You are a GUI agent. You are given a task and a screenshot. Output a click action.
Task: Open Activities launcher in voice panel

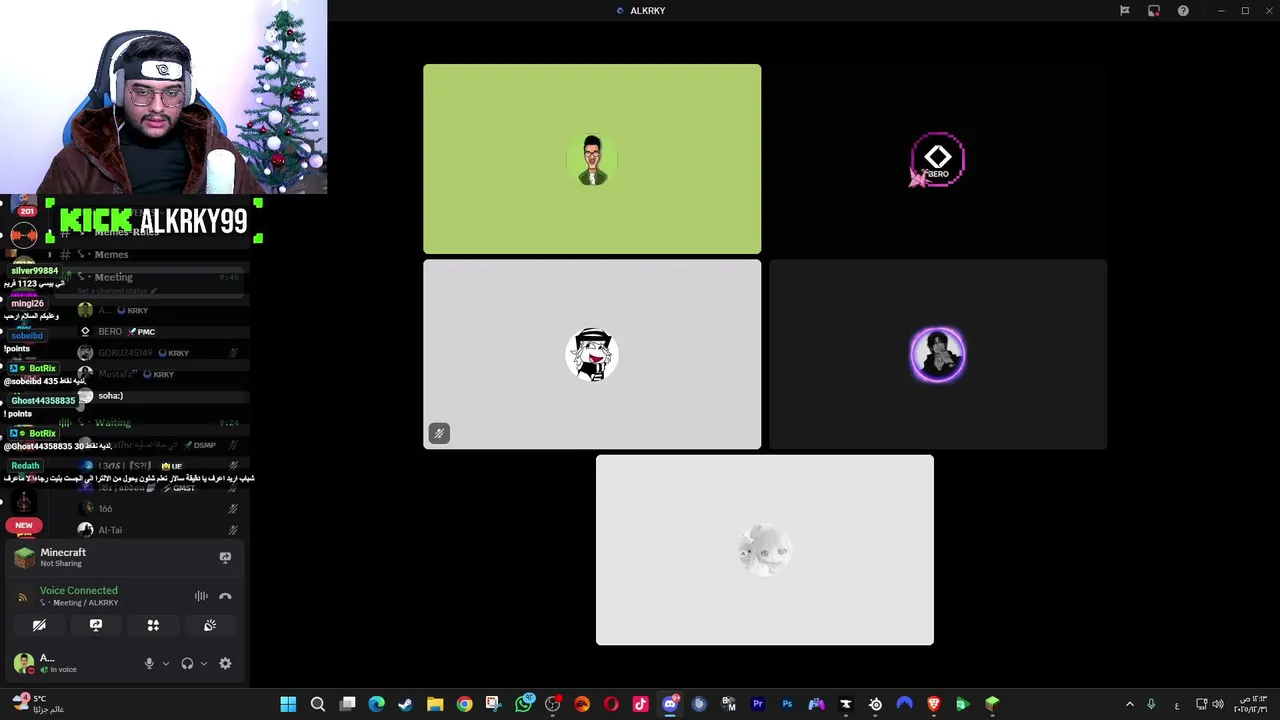point(153,625)
